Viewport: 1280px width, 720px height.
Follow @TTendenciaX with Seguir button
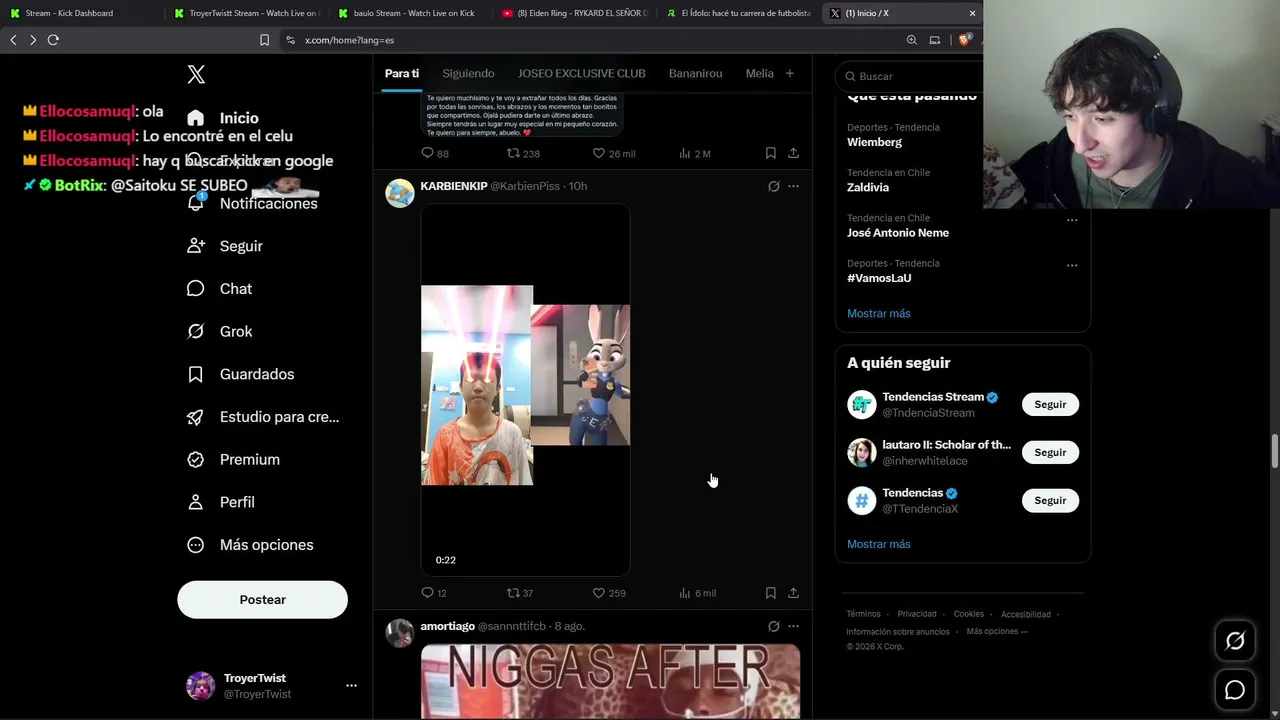1050,500
